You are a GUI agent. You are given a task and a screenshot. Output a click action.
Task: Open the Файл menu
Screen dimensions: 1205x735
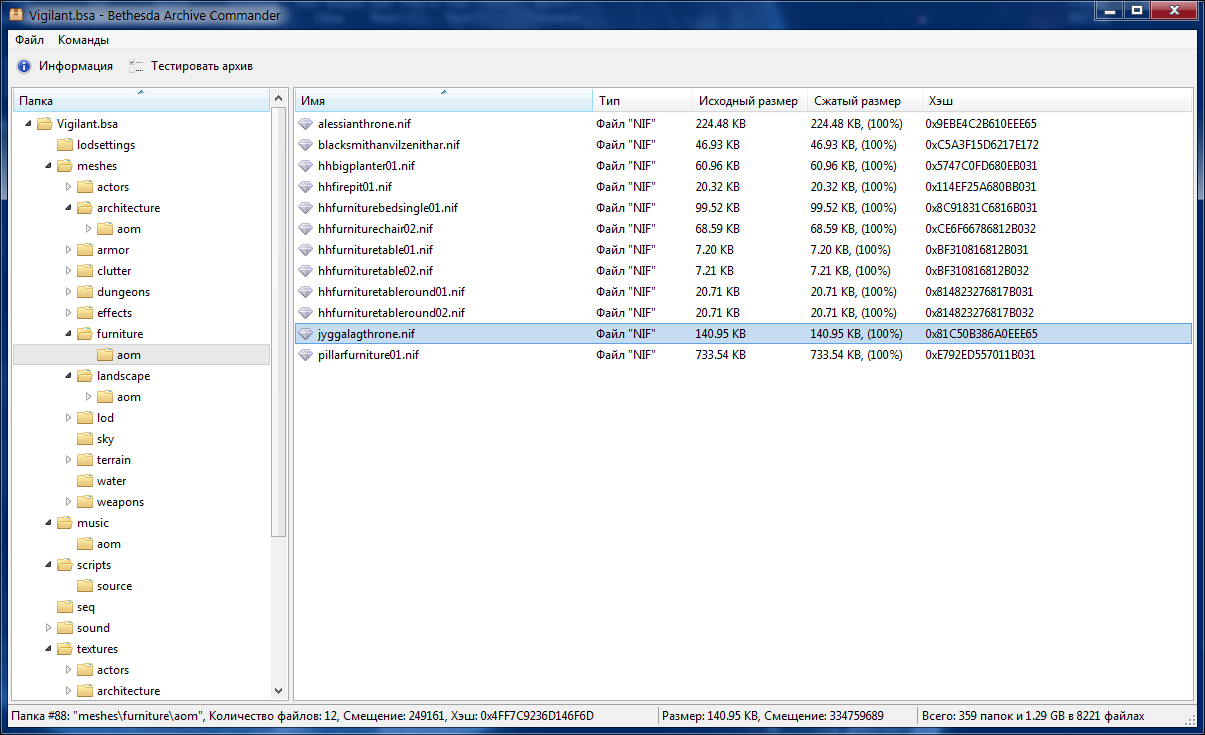29,40
